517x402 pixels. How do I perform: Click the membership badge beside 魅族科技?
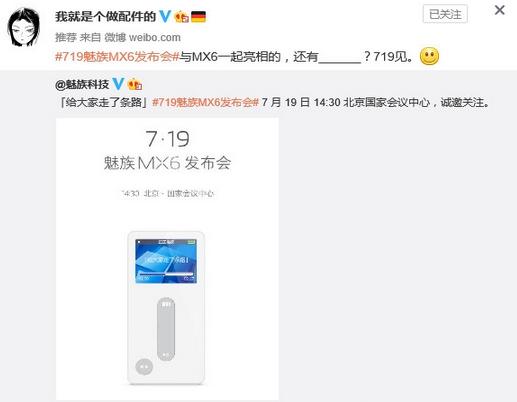coord(135,84)
